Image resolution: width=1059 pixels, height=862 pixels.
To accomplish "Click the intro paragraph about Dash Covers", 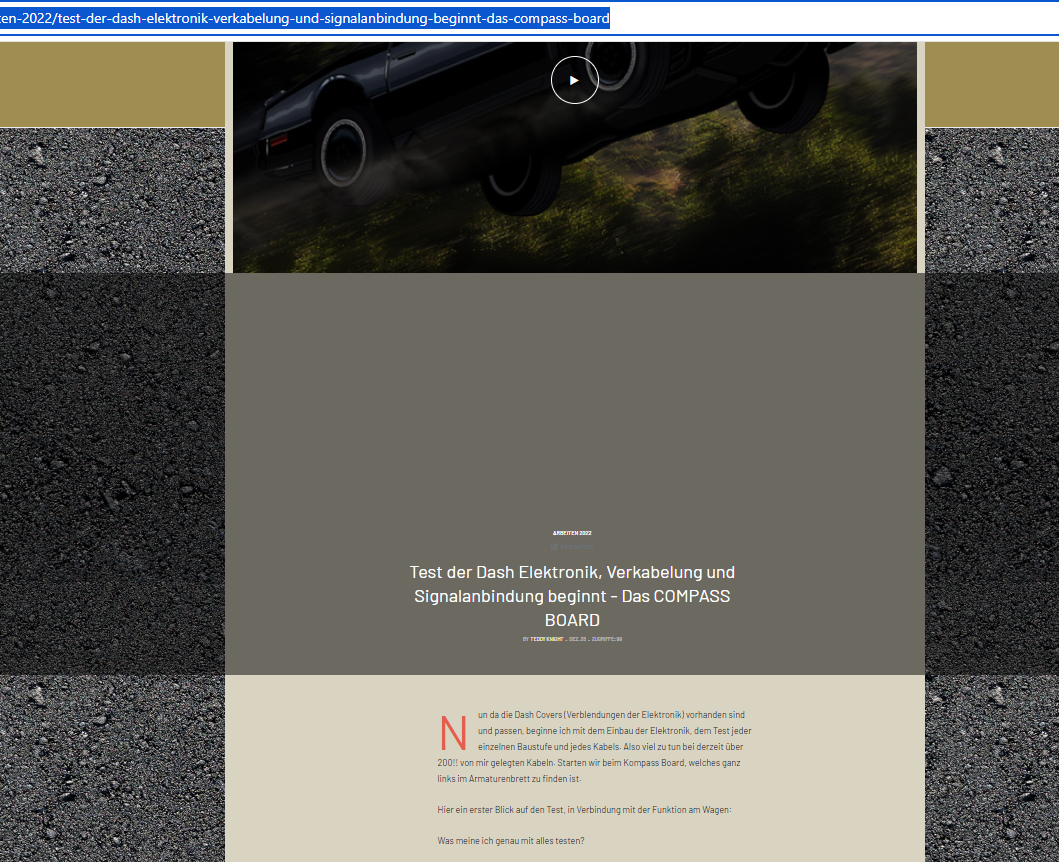I will 594,746.
